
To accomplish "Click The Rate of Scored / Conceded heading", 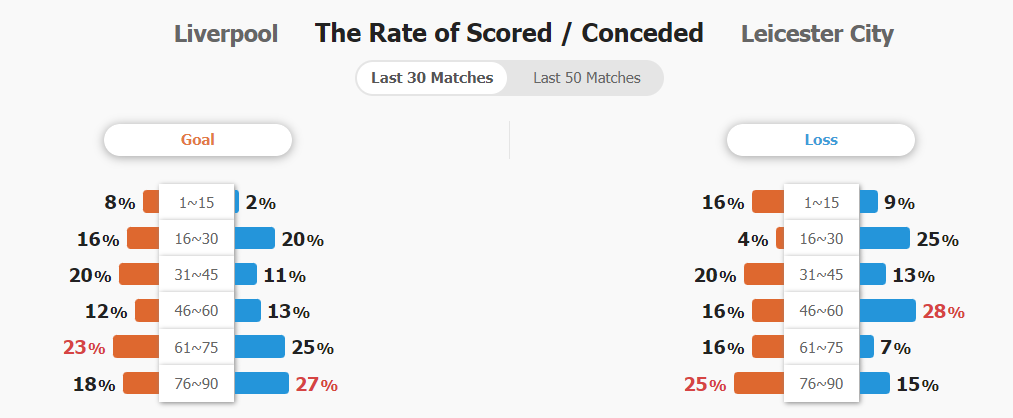I will tap(509, 33).
